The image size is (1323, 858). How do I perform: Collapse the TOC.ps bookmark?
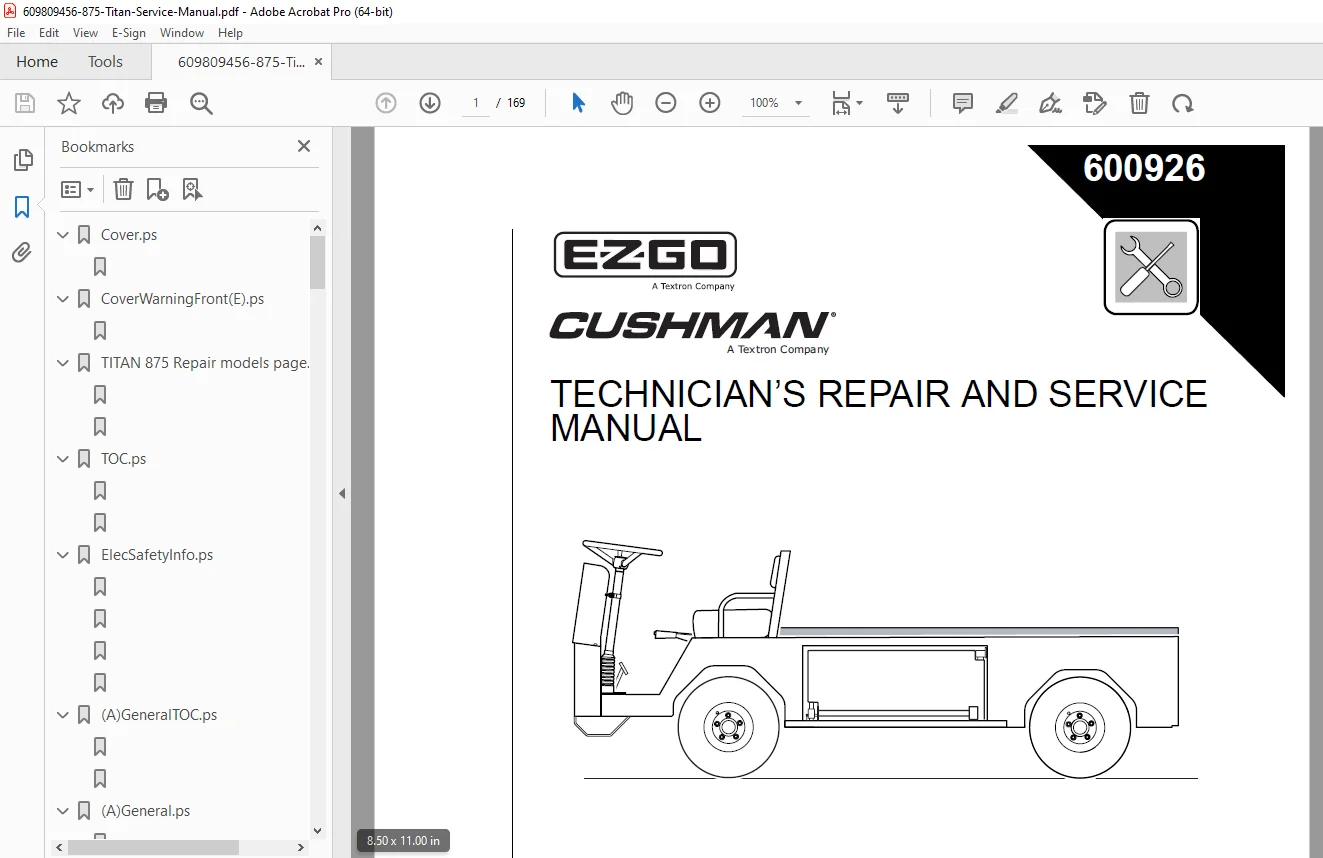[63, 459]
